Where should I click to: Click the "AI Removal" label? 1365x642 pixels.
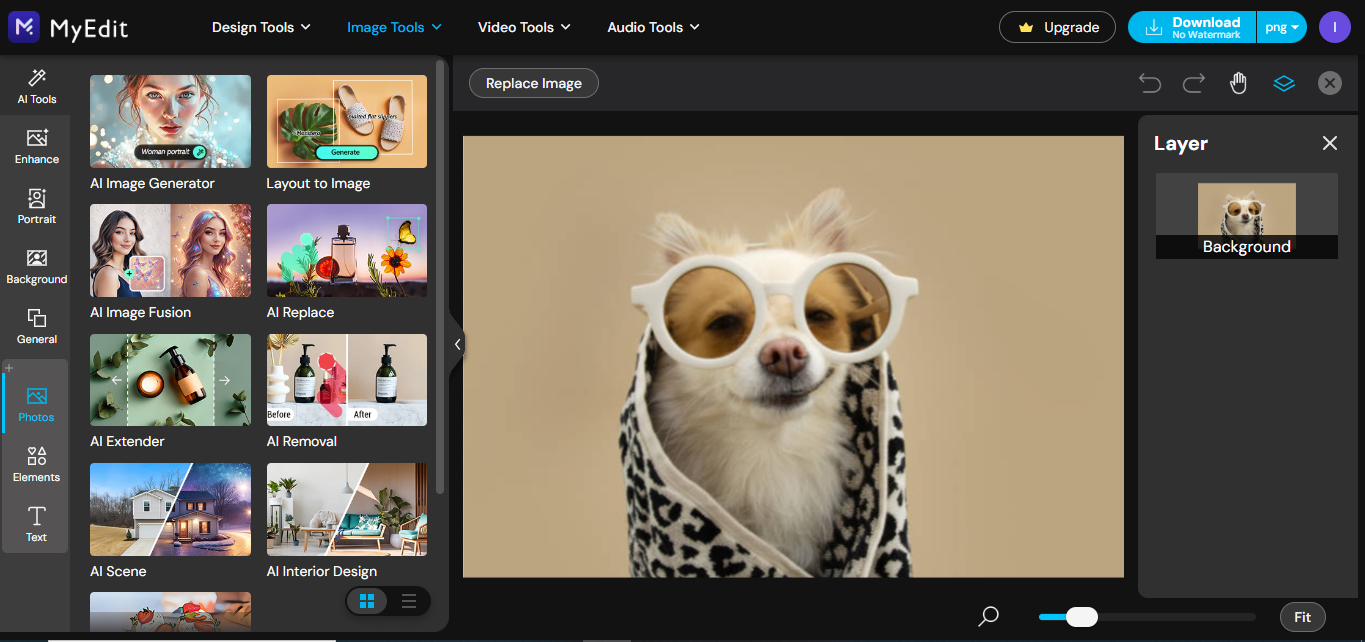pyautogui.click(x=301, y=441)
